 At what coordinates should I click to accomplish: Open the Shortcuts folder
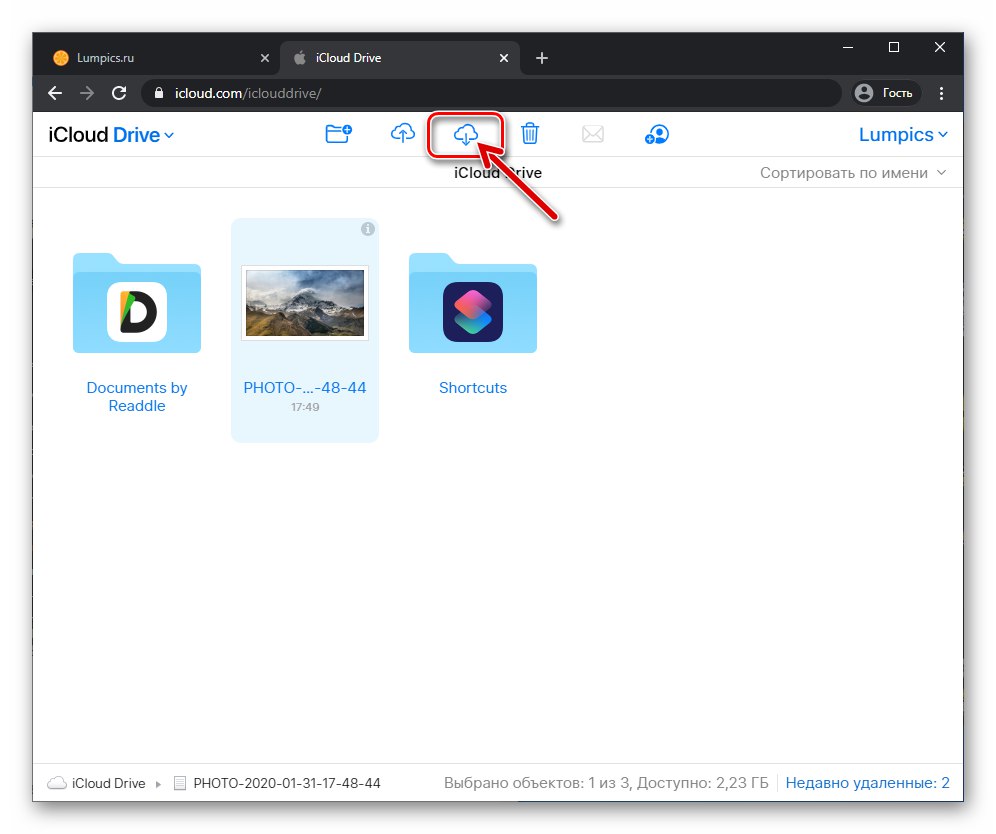[x=472, y=305]
